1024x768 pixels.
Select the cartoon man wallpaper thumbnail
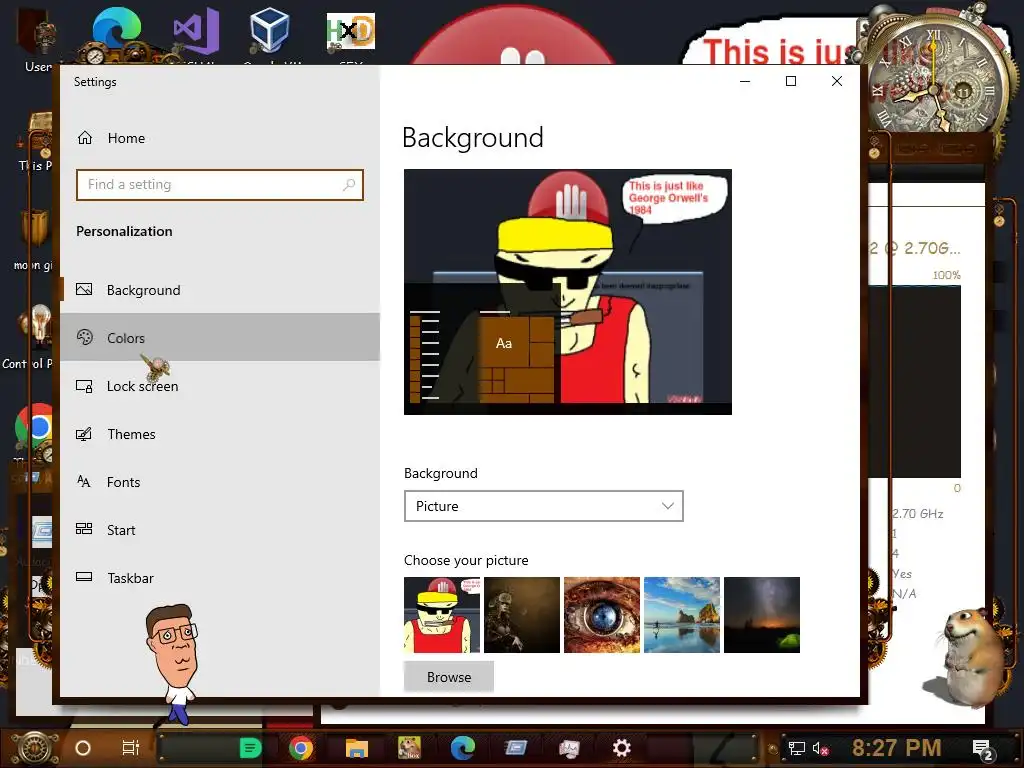[x=442, y=615]
